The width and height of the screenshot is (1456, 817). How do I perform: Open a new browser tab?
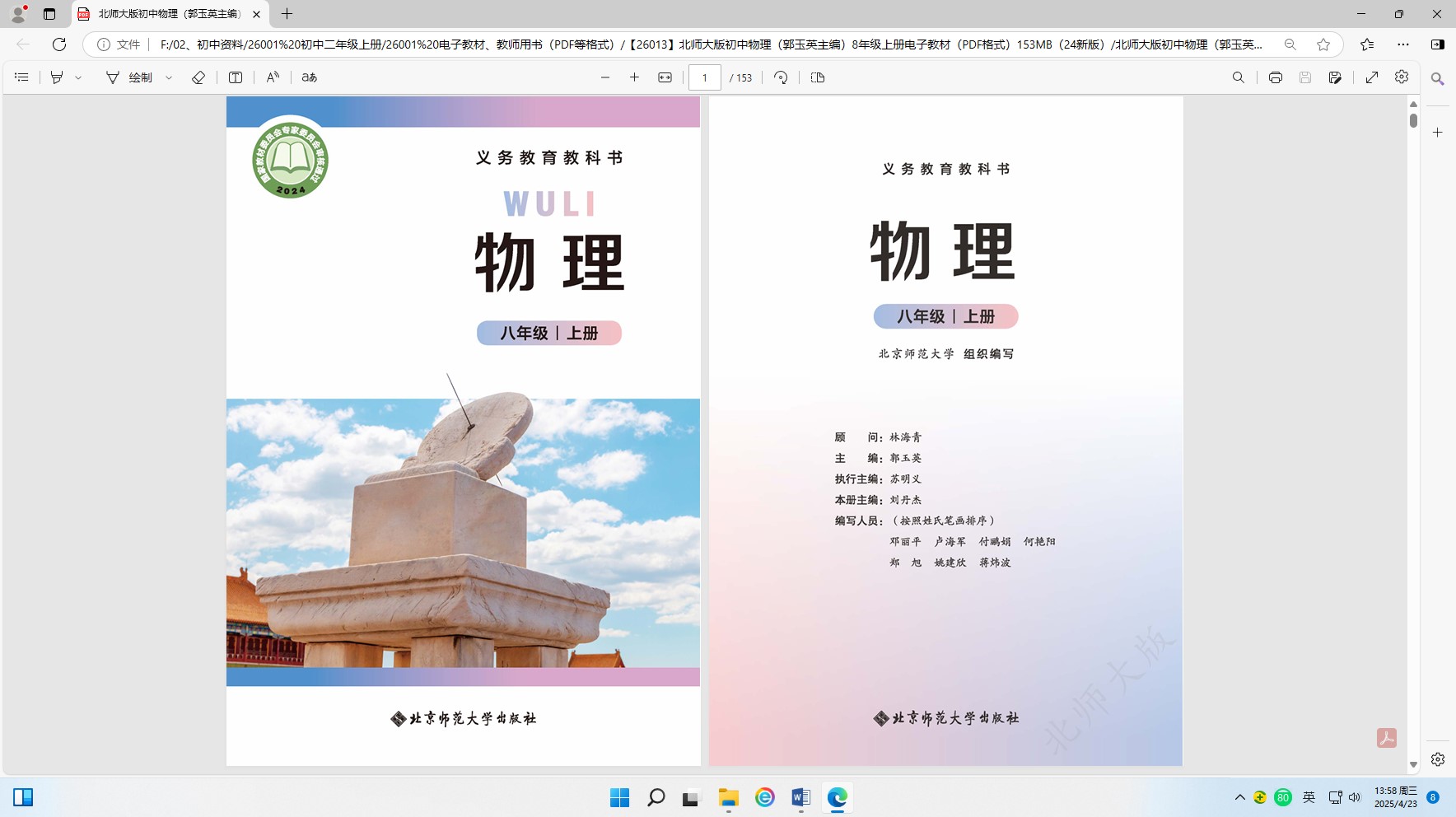tap(287, 14)
